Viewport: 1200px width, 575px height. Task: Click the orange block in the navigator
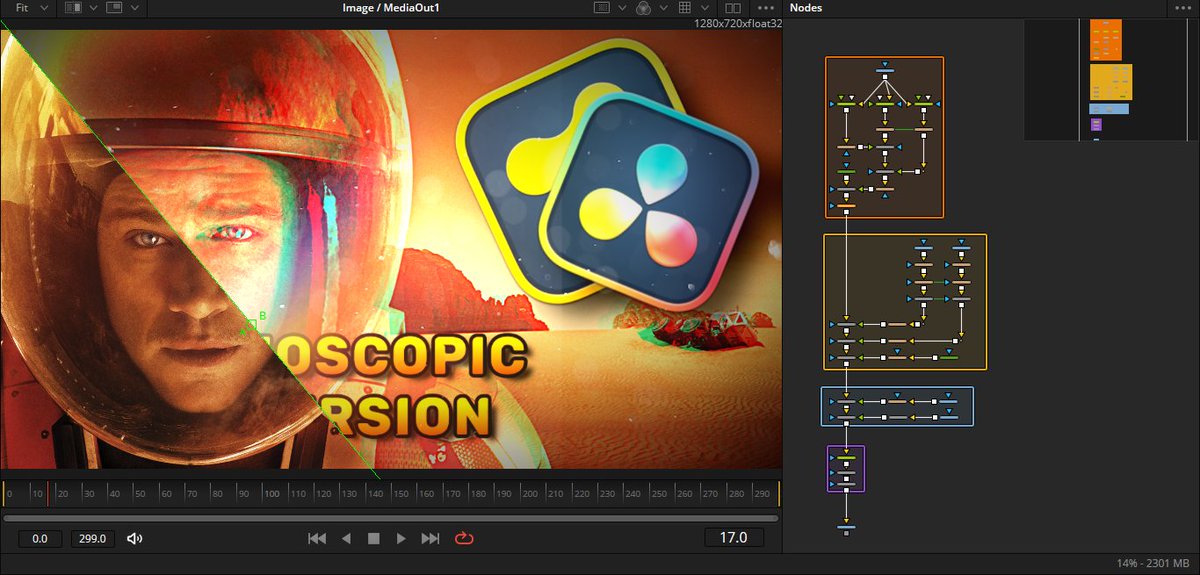[1105, 40]
